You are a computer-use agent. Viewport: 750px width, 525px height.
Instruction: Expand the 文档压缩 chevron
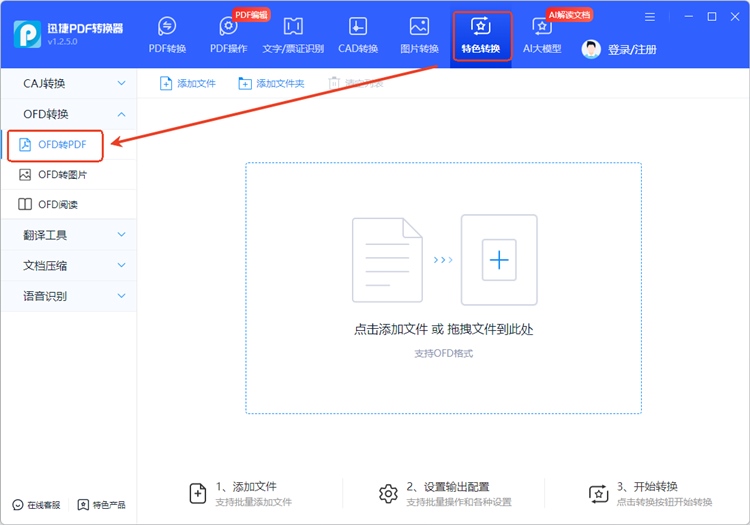click(121, 265)
